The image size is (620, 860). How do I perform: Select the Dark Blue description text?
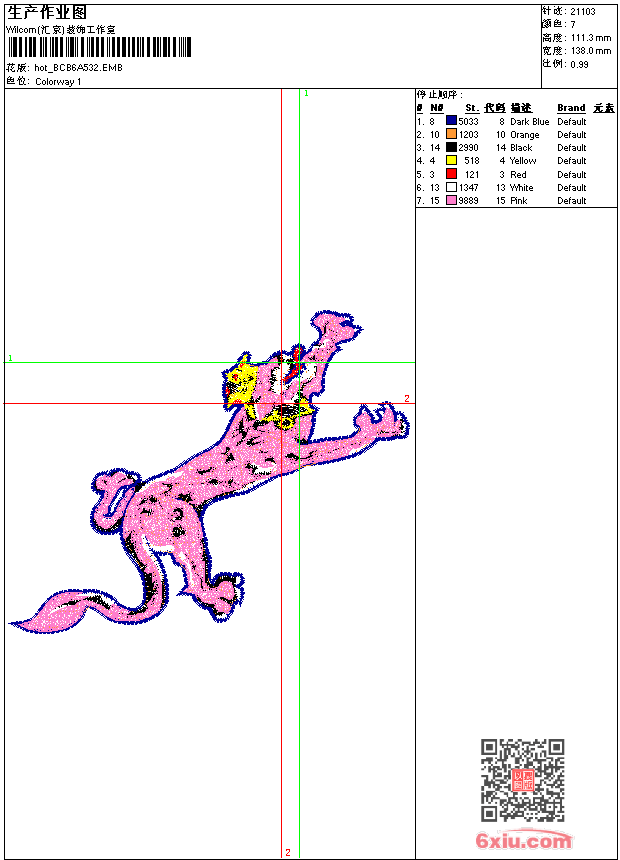[x=529, y=122]
